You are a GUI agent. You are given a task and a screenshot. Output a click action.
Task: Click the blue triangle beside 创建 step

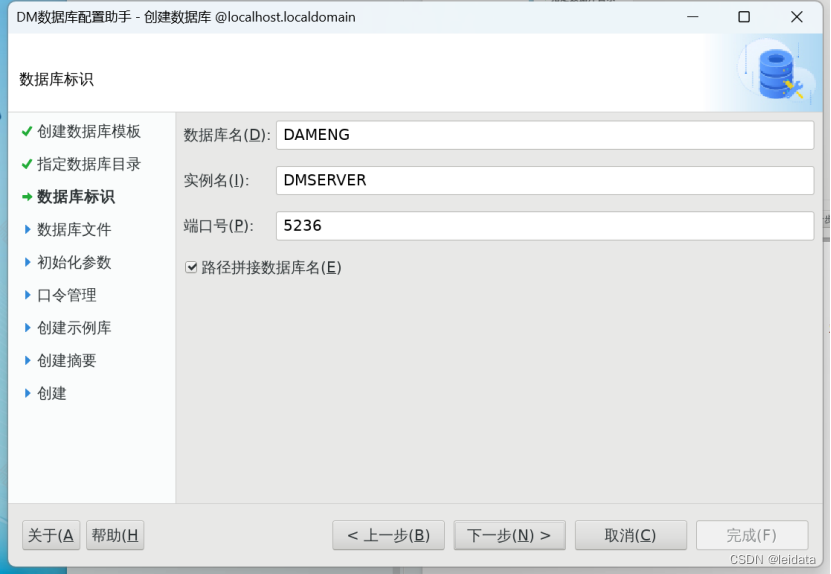[28, 393]
